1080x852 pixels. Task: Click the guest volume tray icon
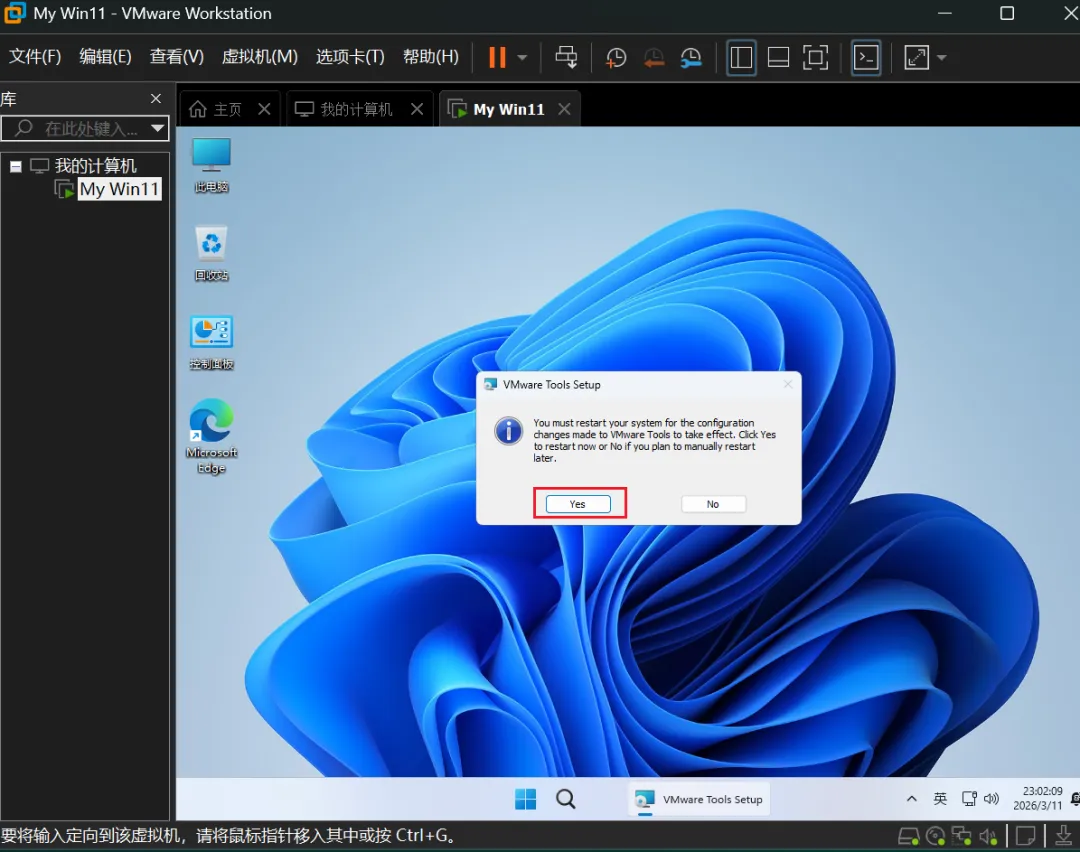tap(991, 799)
